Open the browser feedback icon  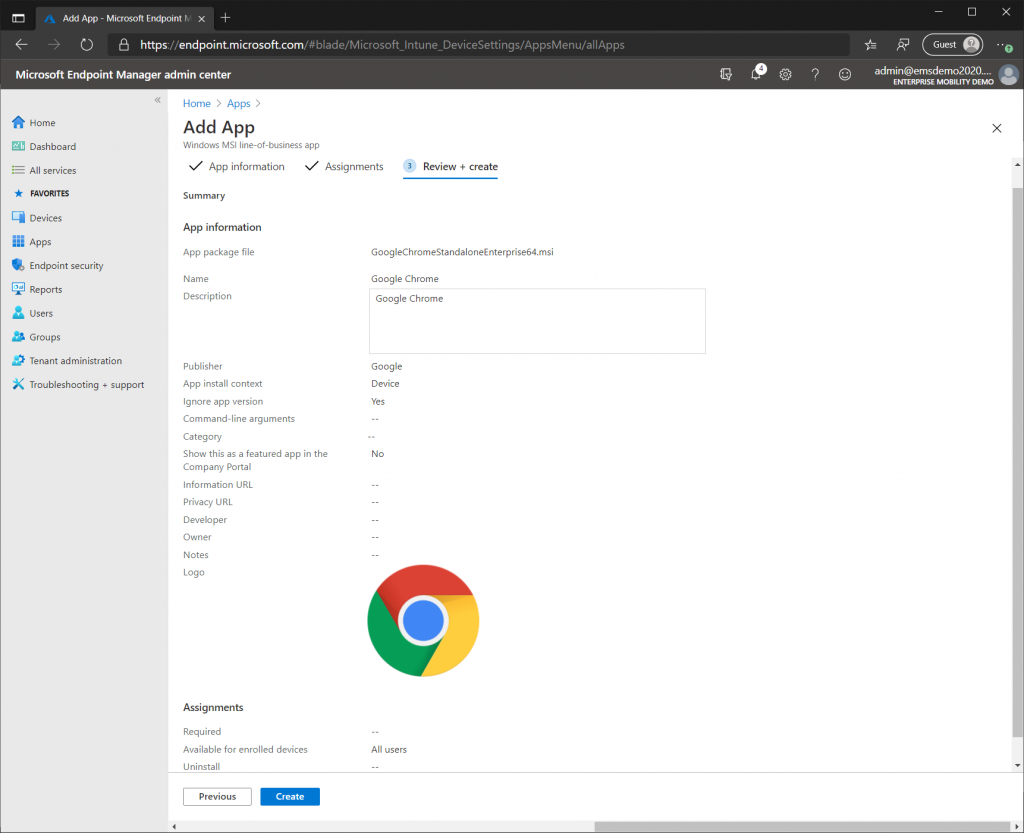[903, 44]
